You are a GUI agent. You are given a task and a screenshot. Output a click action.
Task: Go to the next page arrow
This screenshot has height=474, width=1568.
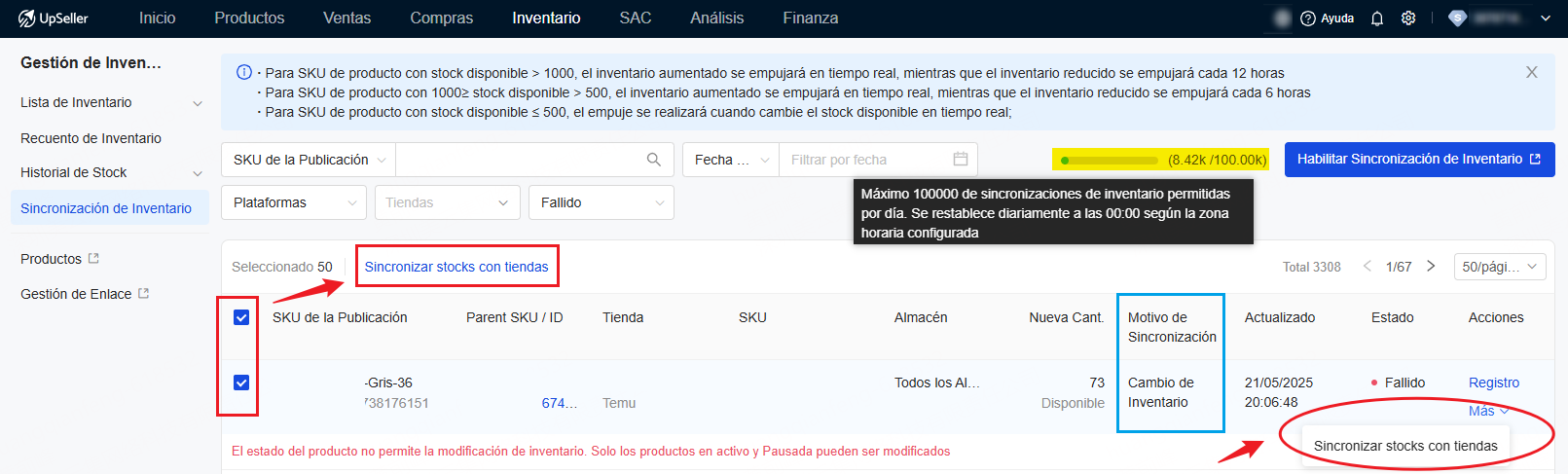click(1431, 266)
